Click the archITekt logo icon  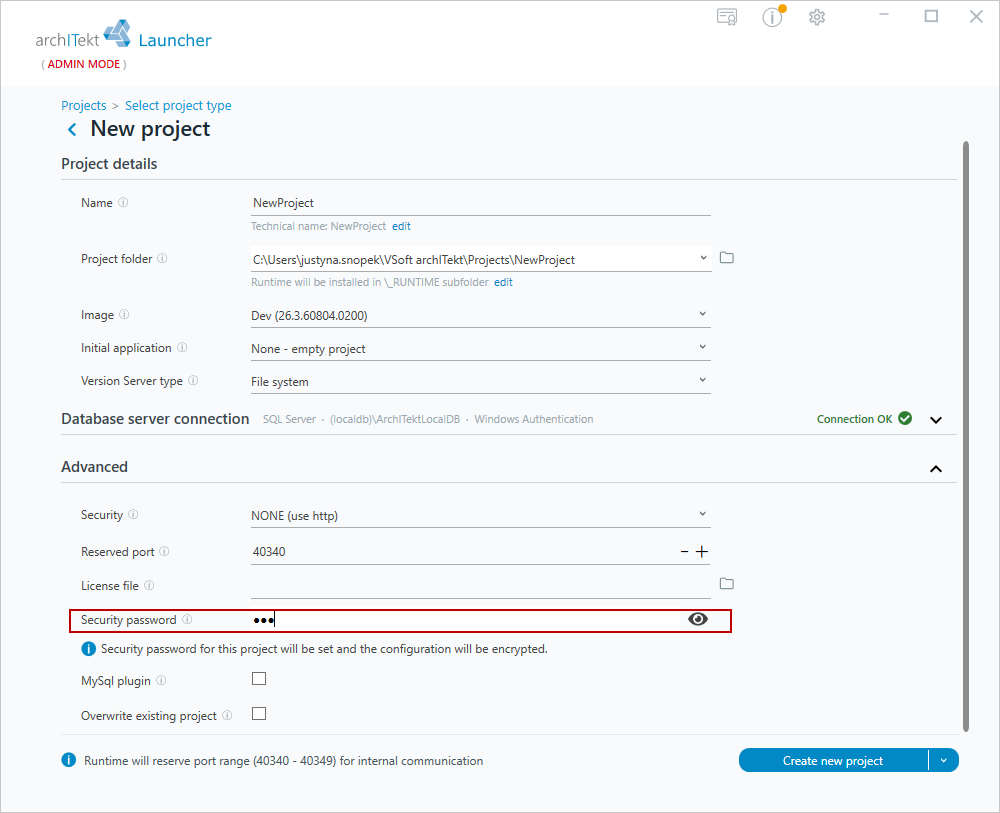pyautogui.click(x=117, y=33)
